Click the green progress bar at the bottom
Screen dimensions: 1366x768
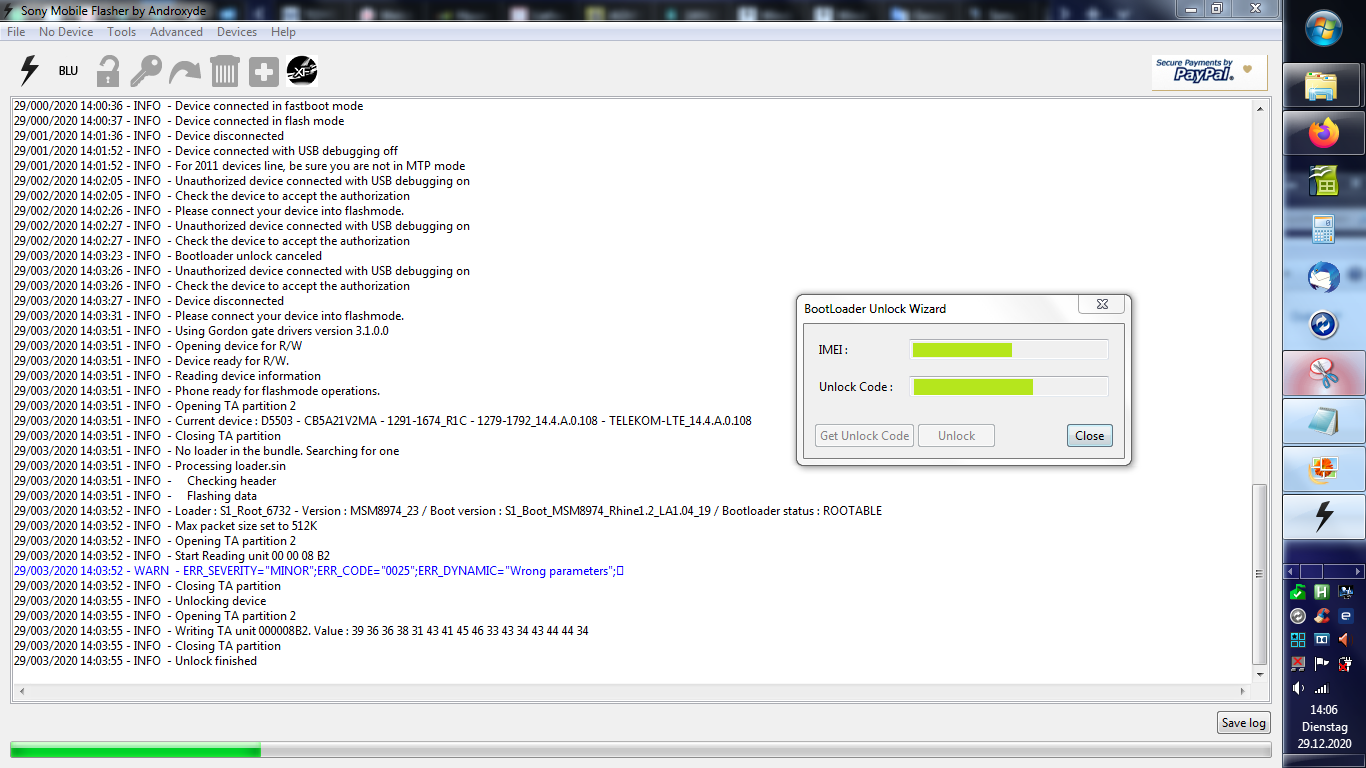pyautogui.click(x=640, y=750)
